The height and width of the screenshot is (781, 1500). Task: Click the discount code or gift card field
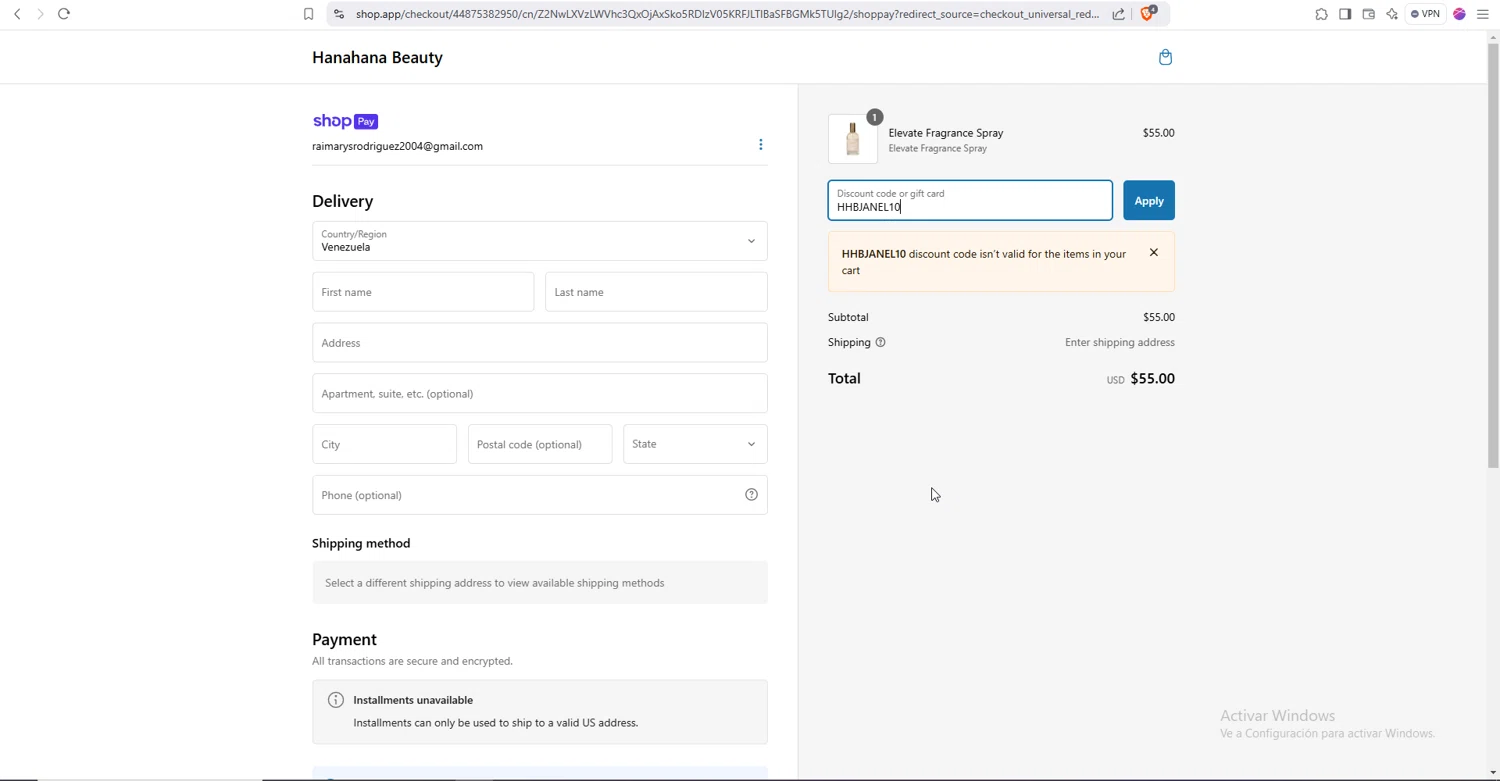970,201
